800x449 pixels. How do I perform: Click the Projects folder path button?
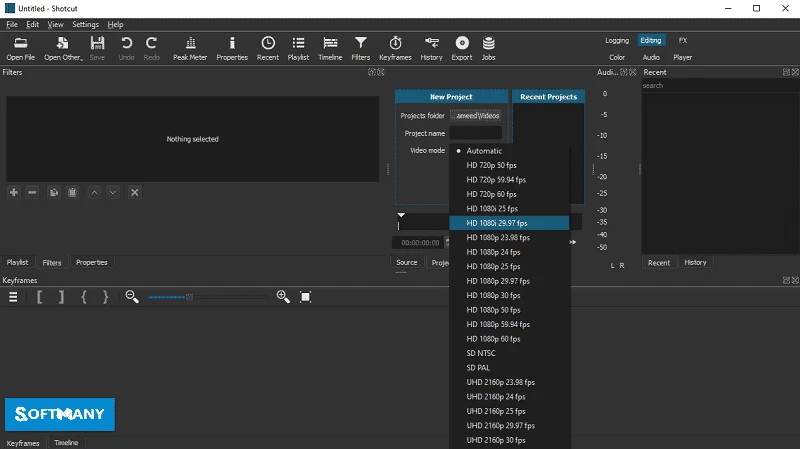(x=475, y=115)
